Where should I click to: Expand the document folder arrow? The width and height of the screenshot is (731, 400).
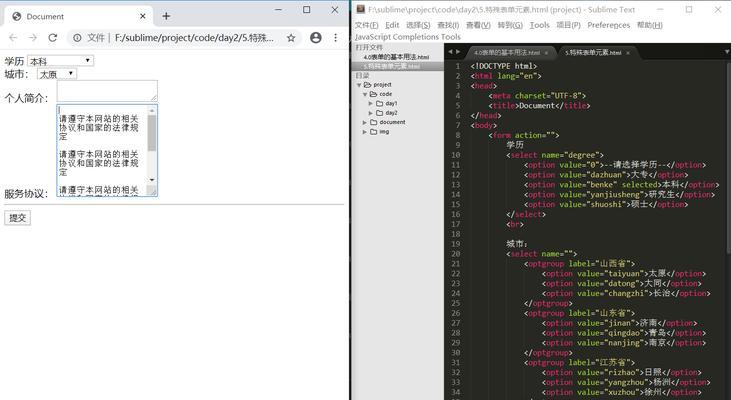365,122
